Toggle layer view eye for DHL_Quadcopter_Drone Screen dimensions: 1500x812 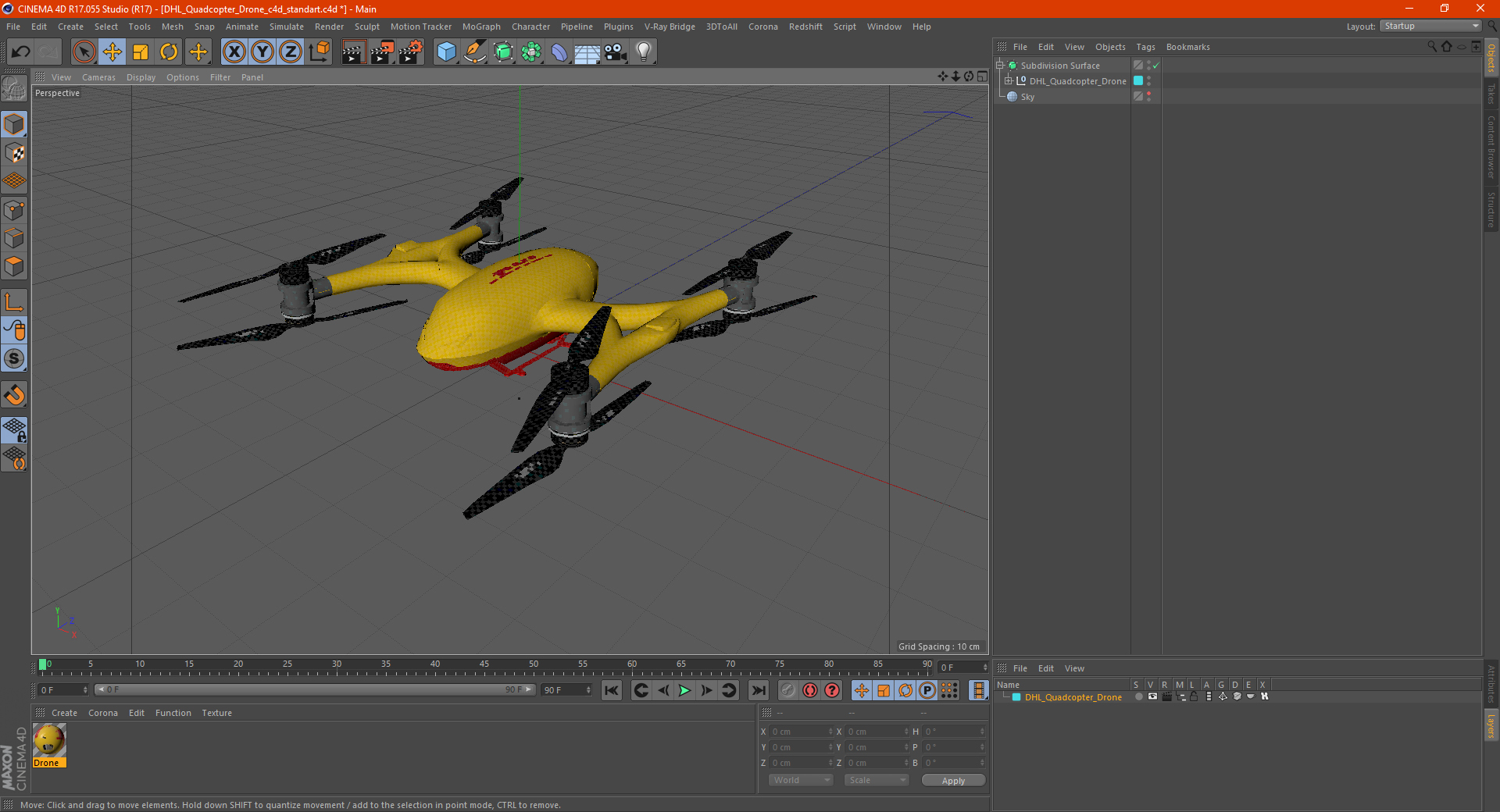click(1152, 696)
